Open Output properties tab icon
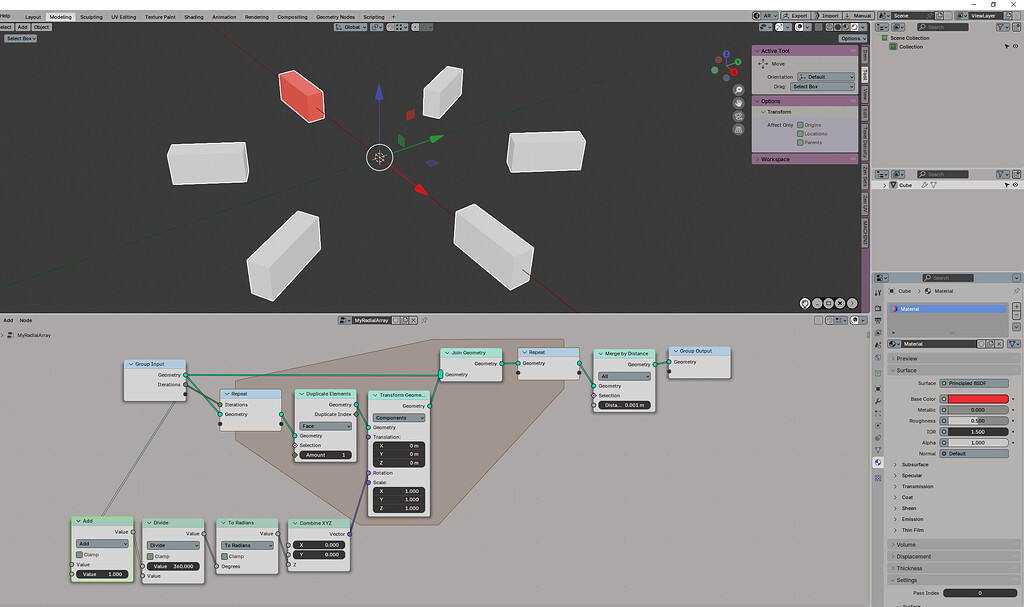1024x607 pixels. click(878, 320)
